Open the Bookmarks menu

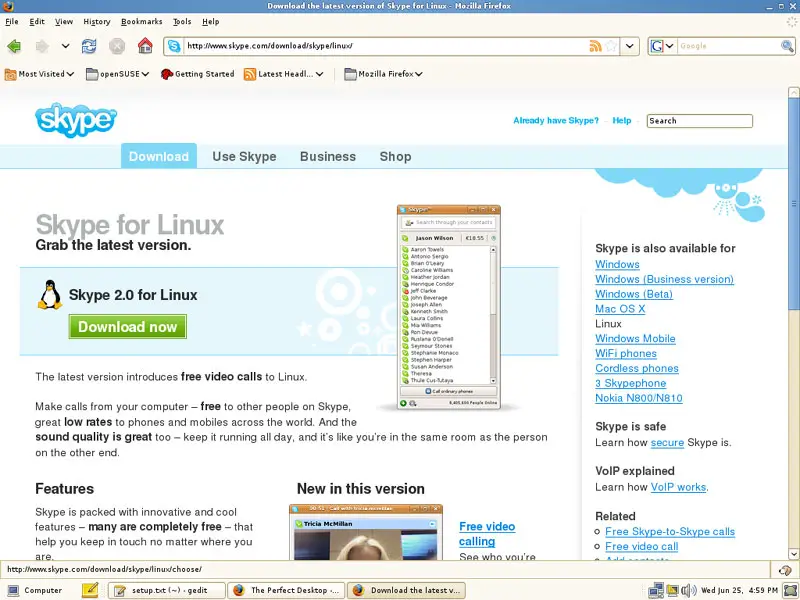pos(141,21)
